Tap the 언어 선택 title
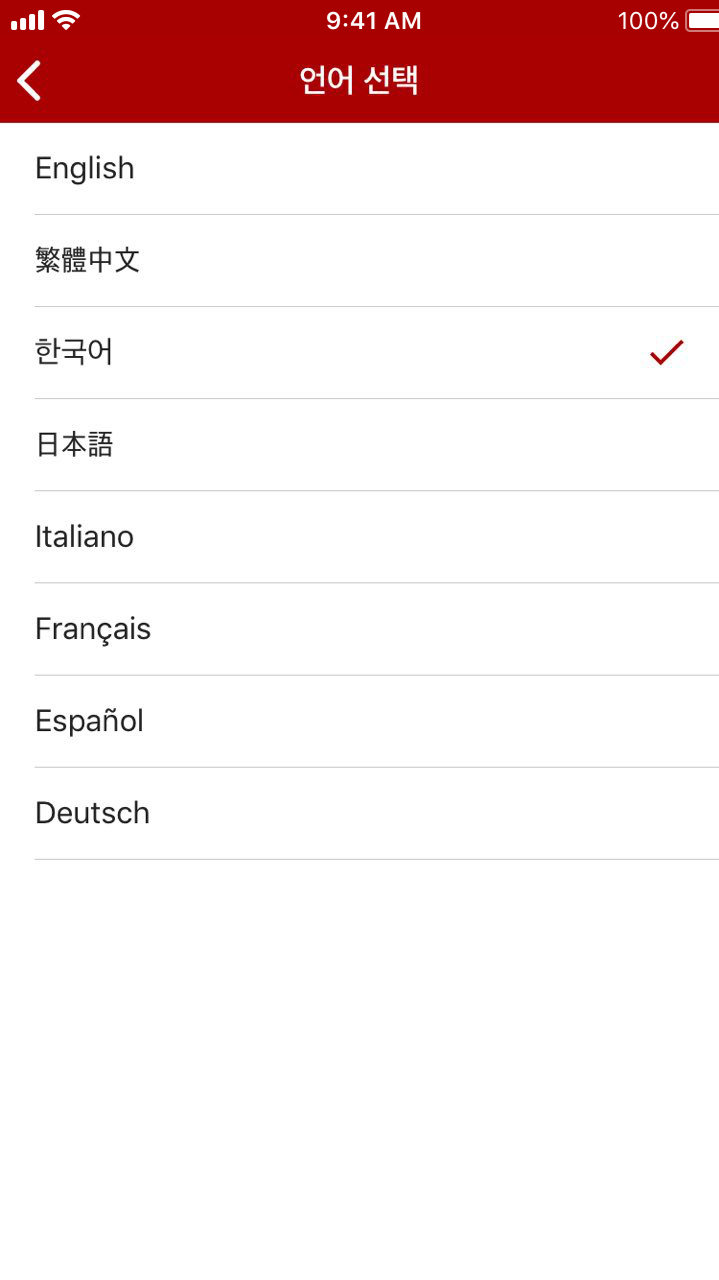The width and height of the screenshot is (719, 1280). pyautogui.click(x=359, y=80)
